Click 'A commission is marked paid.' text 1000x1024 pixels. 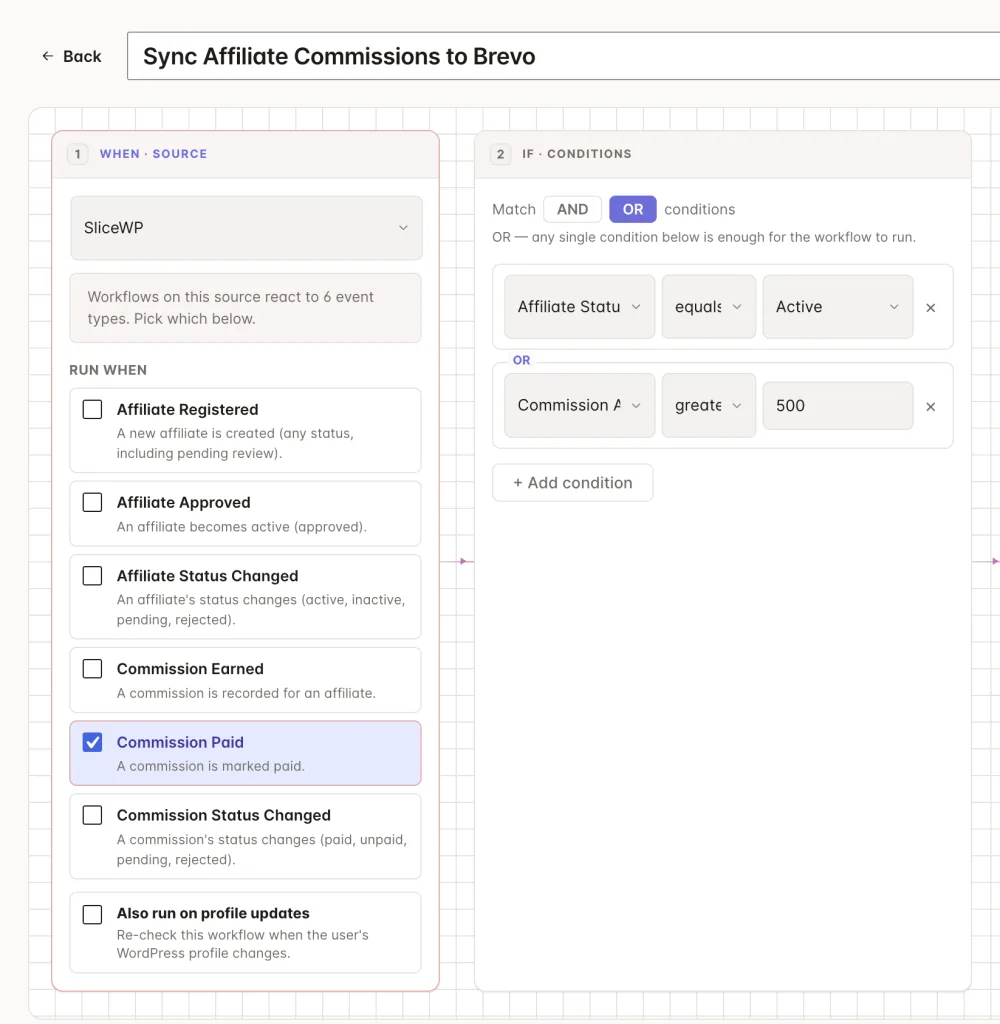[x=210, y=766]
